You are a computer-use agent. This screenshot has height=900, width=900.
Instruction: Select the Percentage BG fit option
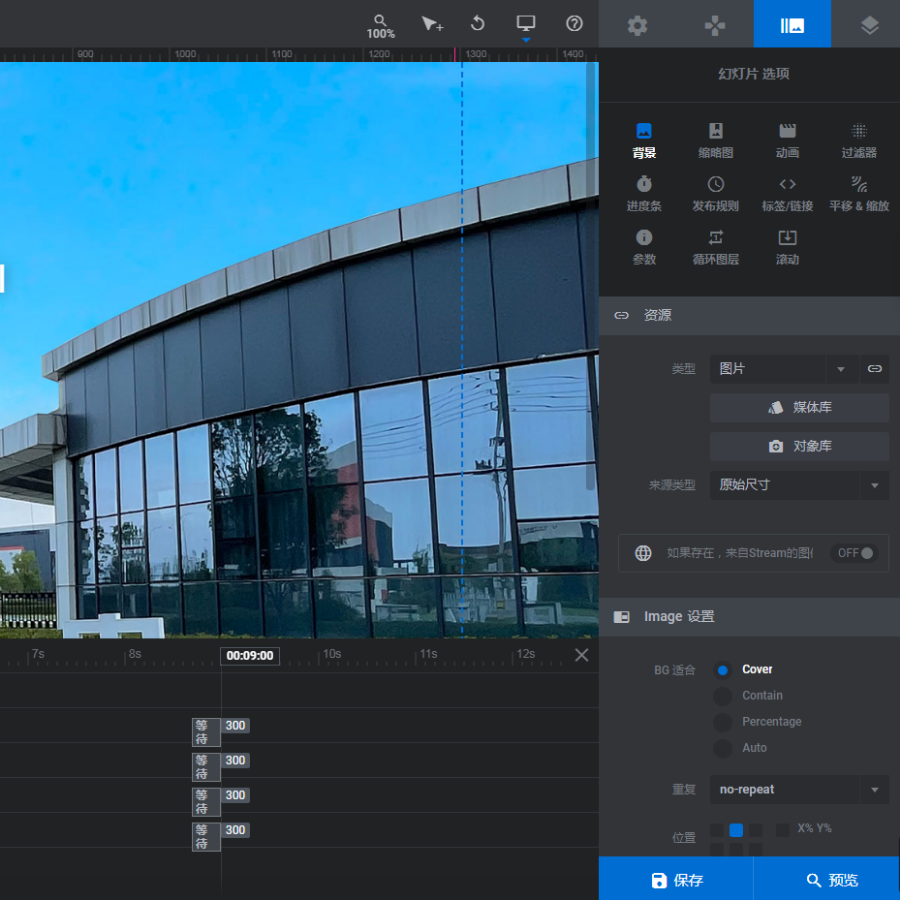(x=723, y=722)
